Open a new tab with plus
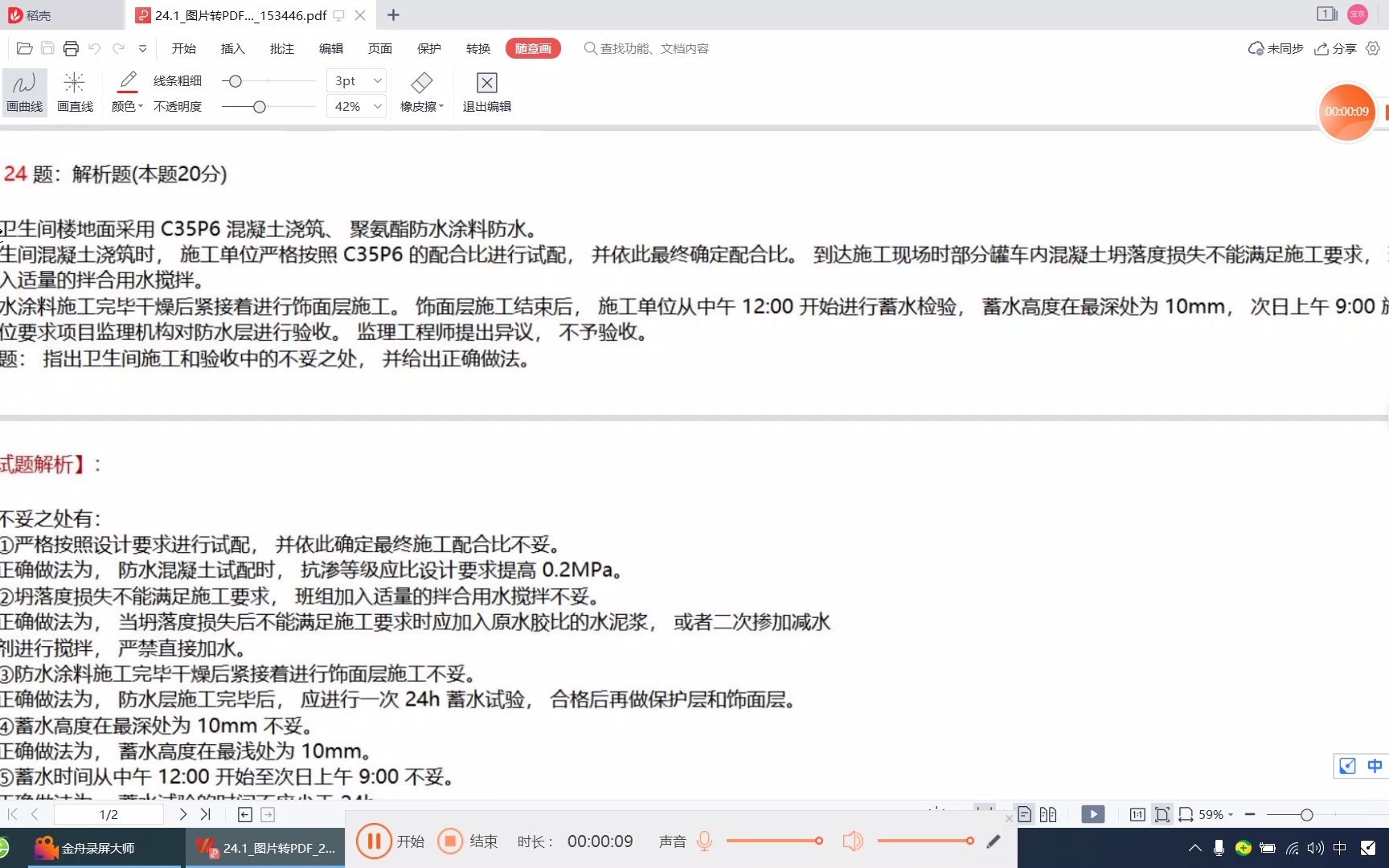The height and width of the screenshot is (868, 1389). point(393,14)
